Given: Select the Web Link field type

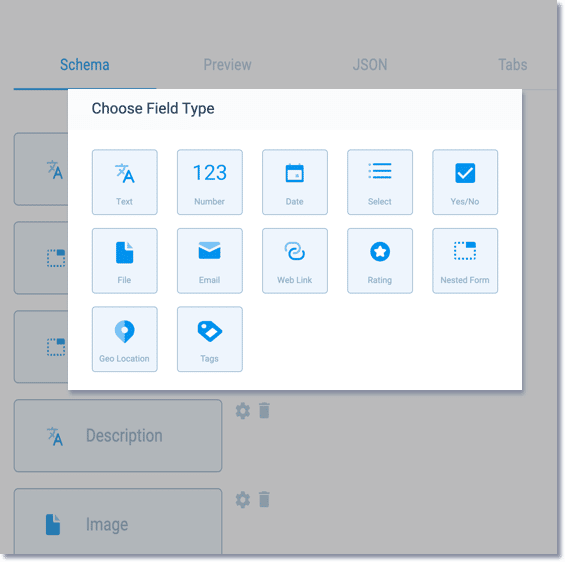Looking at the screenshot, I should (295, 261).
